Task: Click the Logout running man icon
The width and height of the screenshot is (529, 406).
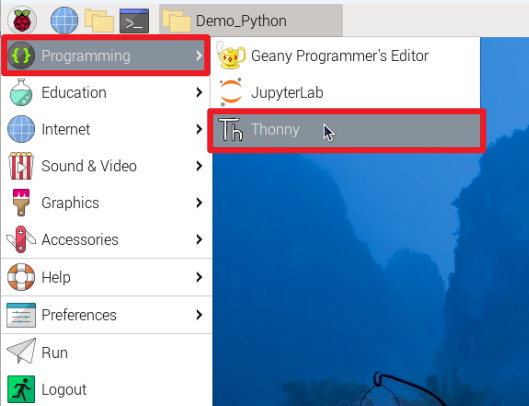Action: (21, 389)
